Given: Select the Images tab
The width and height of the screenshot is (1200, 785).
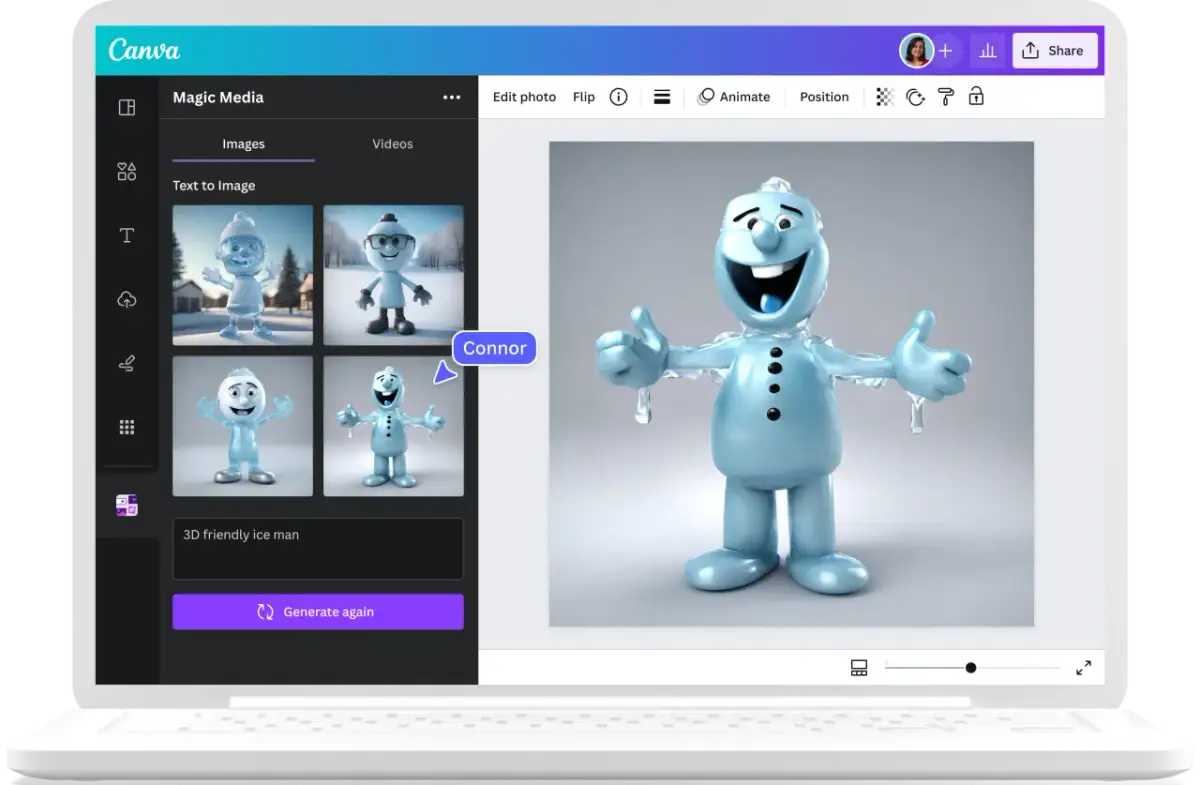Looking at the screenshot, I should (243, 144).
